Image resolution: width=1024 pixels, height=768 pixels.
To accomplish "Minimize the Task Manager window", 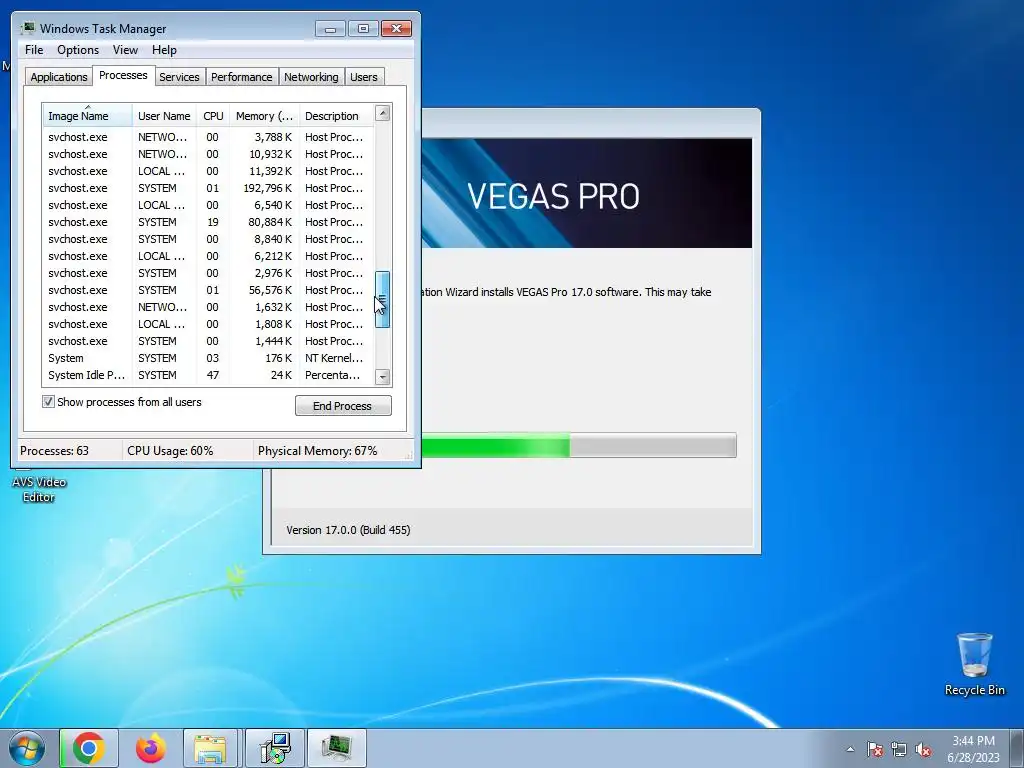I will 330,29.
